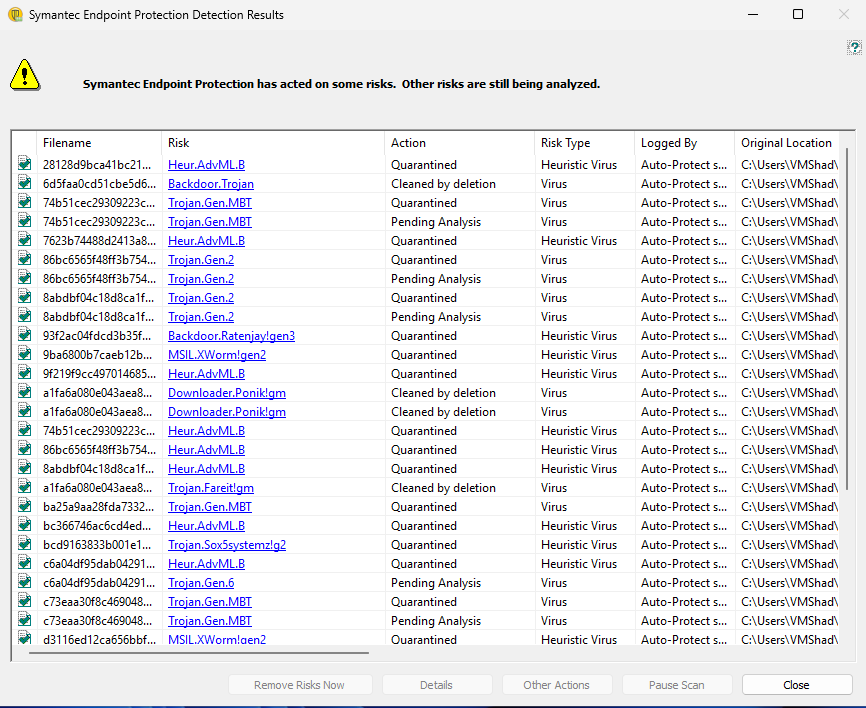The width and height of the screenshot is (866, 708).
Task: Maximize the Detection Results window
Action: [x=798, y=14]
